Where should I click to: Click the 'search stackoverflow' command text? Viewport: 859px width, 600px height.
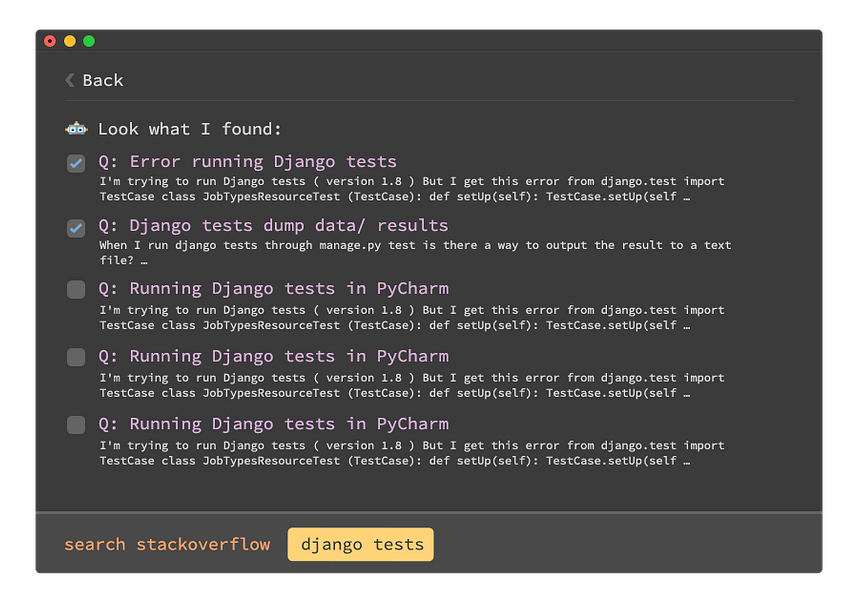(167, 544)
